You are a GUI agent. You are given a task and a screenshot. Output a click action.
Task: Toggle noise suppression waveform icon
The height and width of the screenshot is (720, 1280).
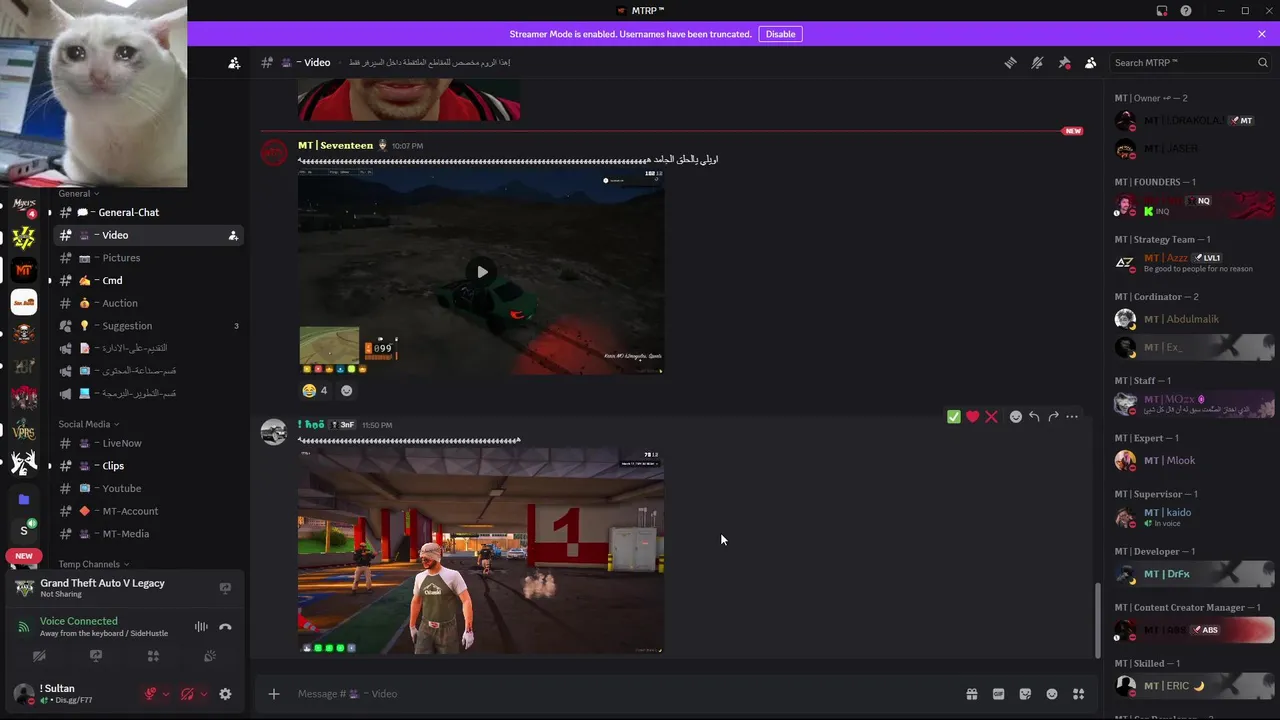[201, 627]
